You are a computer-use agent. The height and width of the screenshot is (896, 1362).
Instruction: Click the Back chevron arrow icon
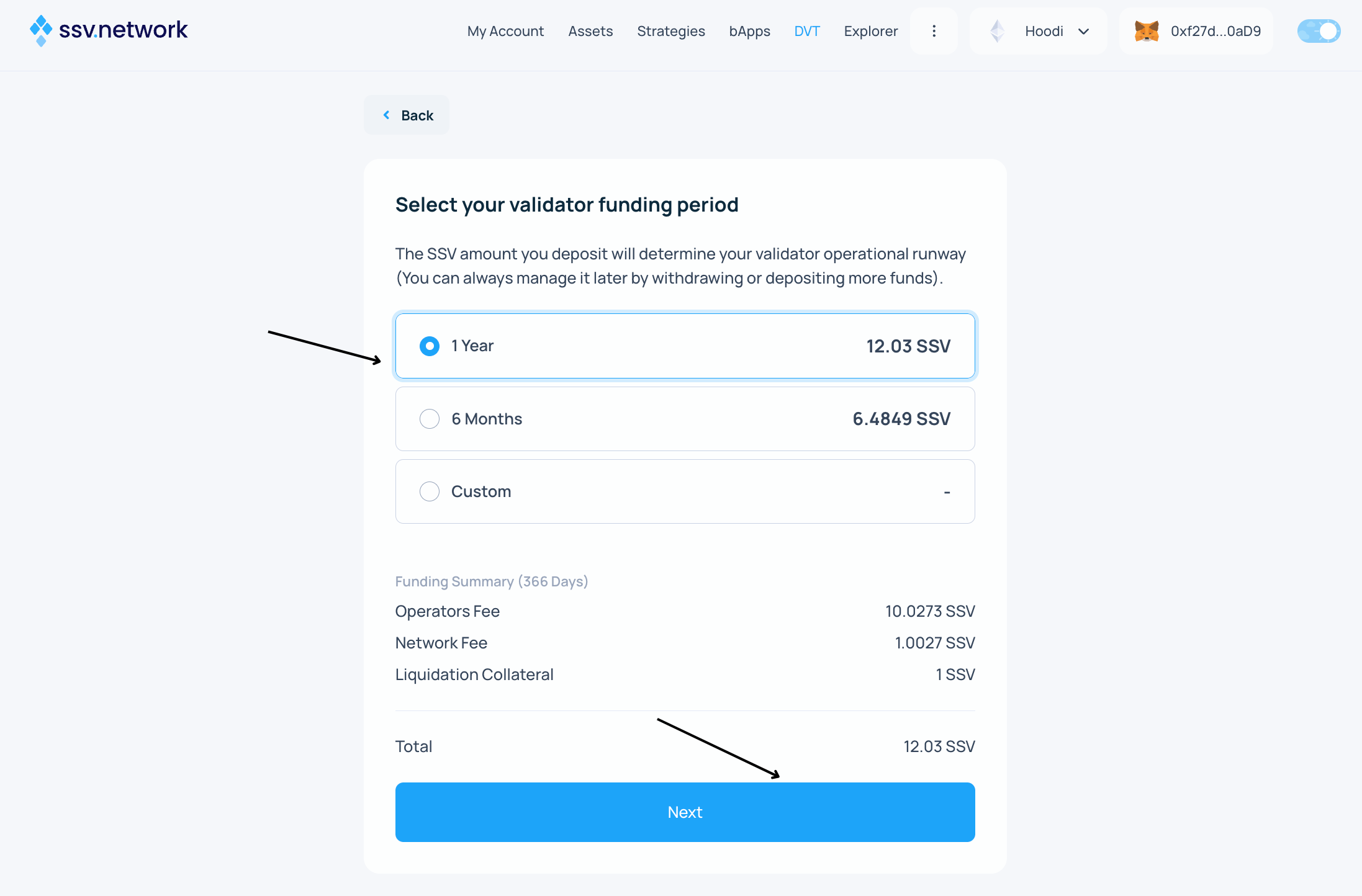387,115
